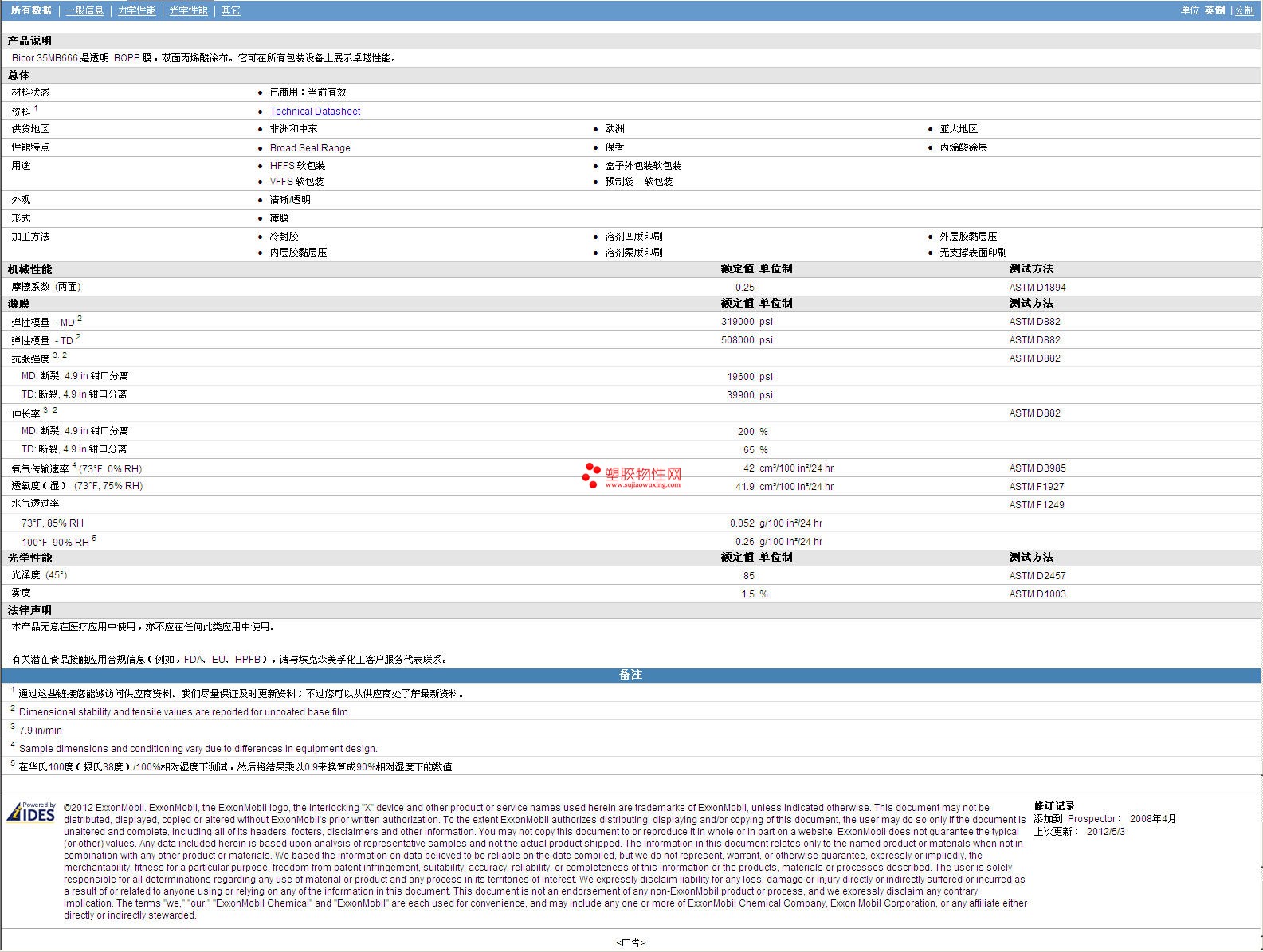Open the 光学性能 tab

[188, 10]
